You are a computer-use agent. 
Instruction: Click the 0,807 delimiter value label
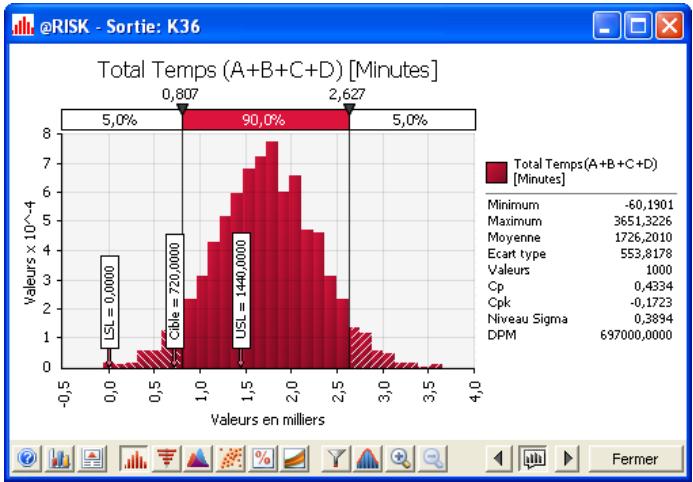coord(180,94)
